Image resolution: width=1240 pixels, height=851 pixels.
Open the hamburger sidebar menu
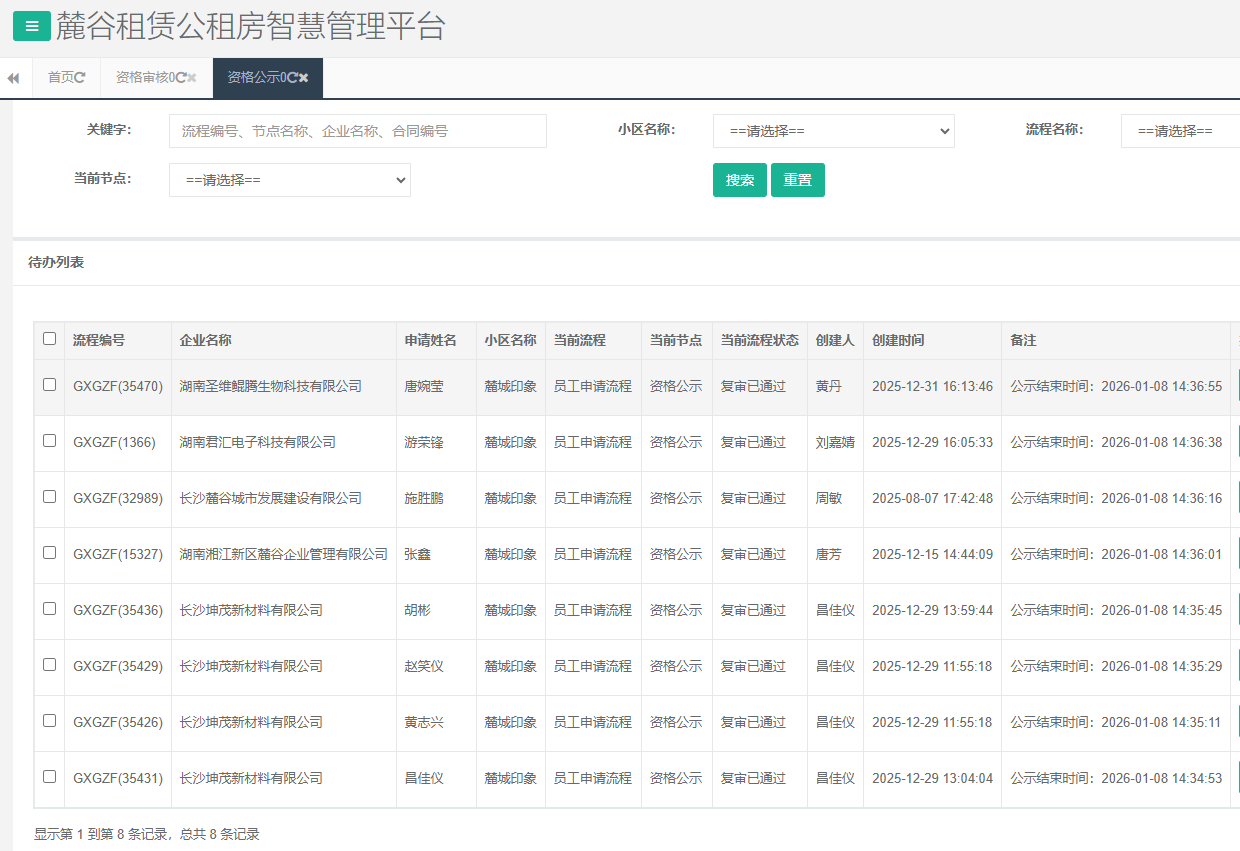[31, 26]
